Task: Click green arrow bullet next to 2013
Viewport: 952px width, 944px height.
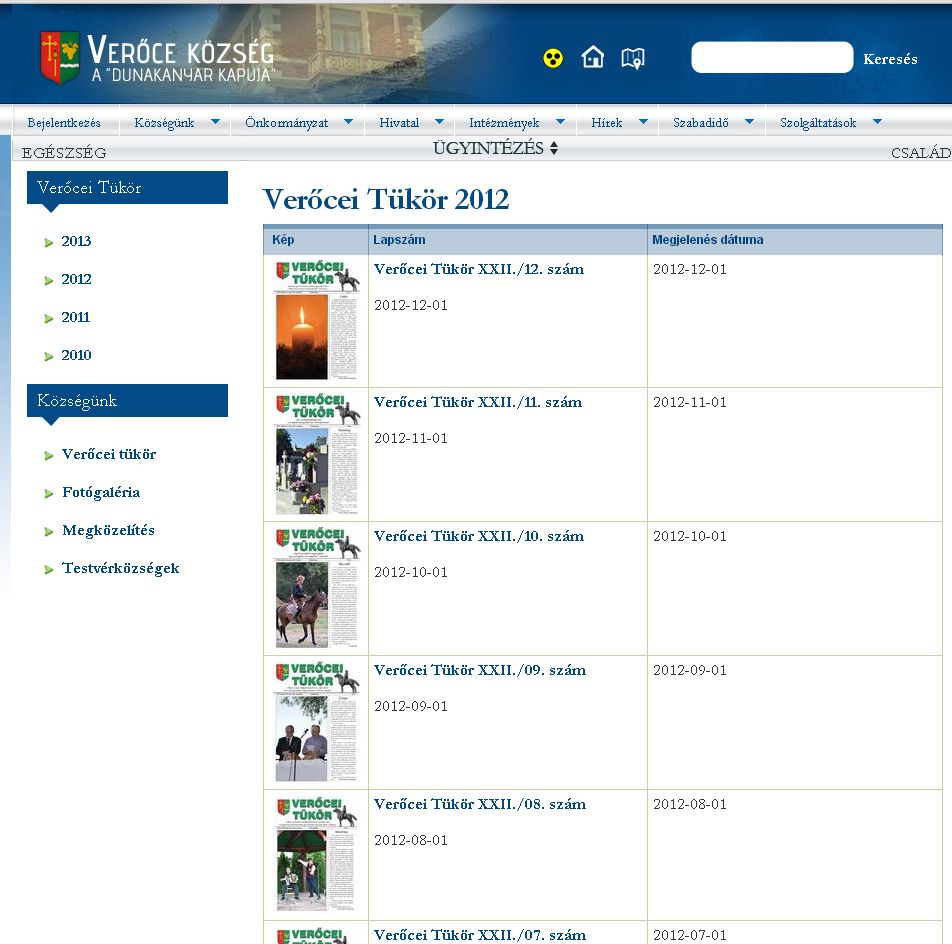Action: pyautogui.click(x=49, y=243)
